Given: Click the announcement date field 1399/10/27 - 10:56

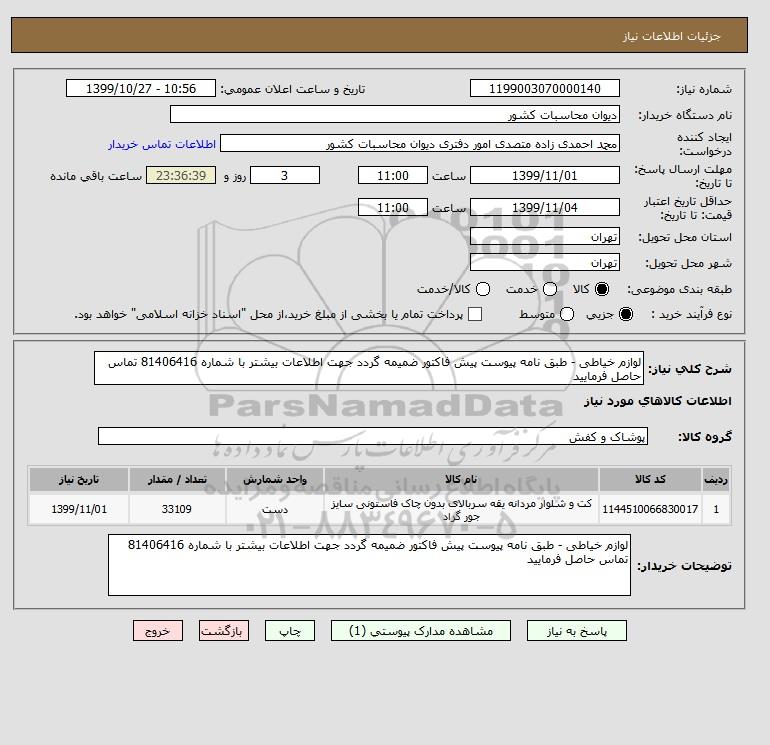Looking at the screenshot, I should pos(141,88).
